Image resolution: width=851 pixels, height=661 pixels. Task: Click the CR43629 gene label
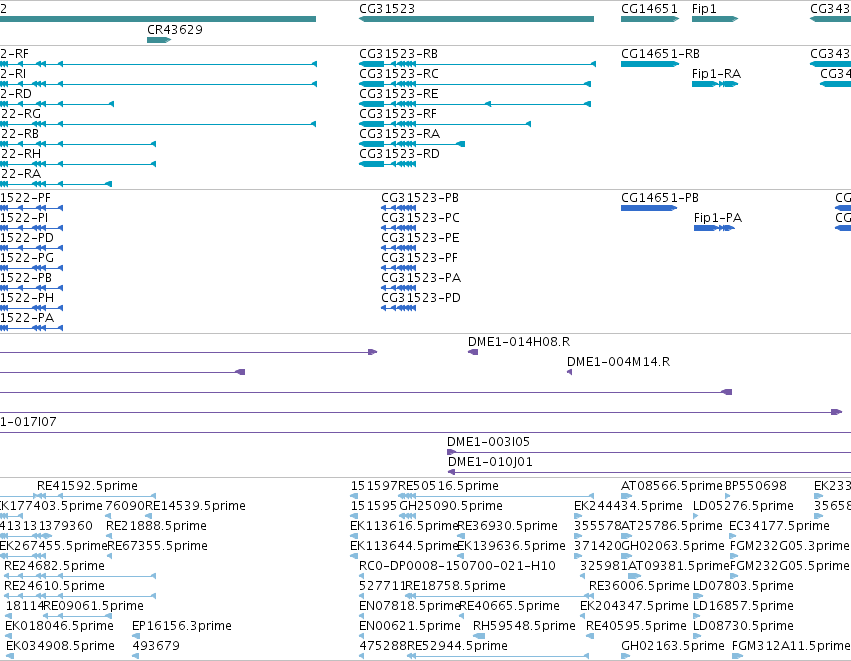175,30
